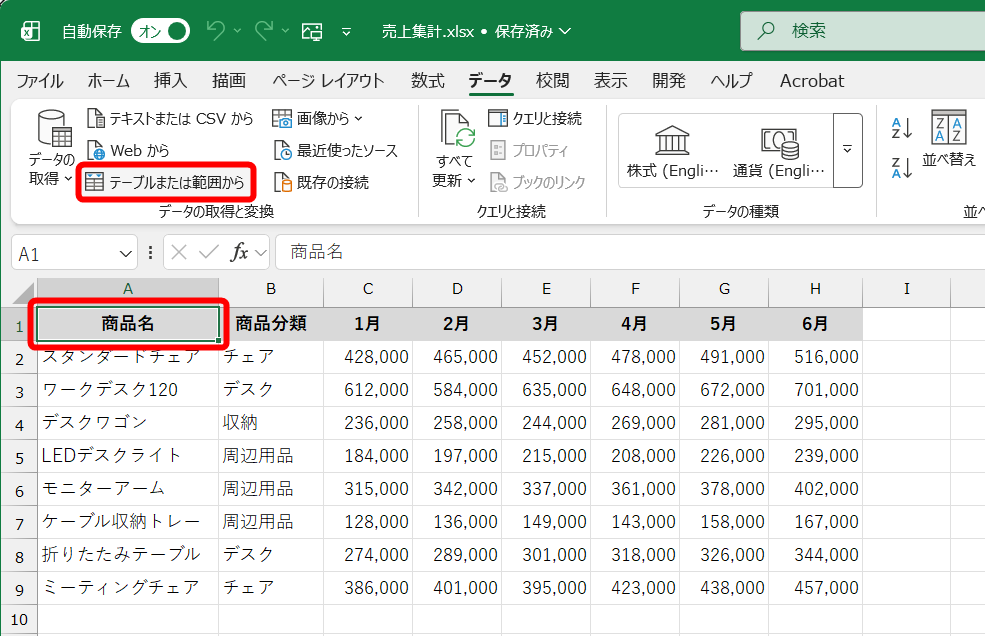
Task: Click the 6月 header cell
Action: (x=815, y=324)
